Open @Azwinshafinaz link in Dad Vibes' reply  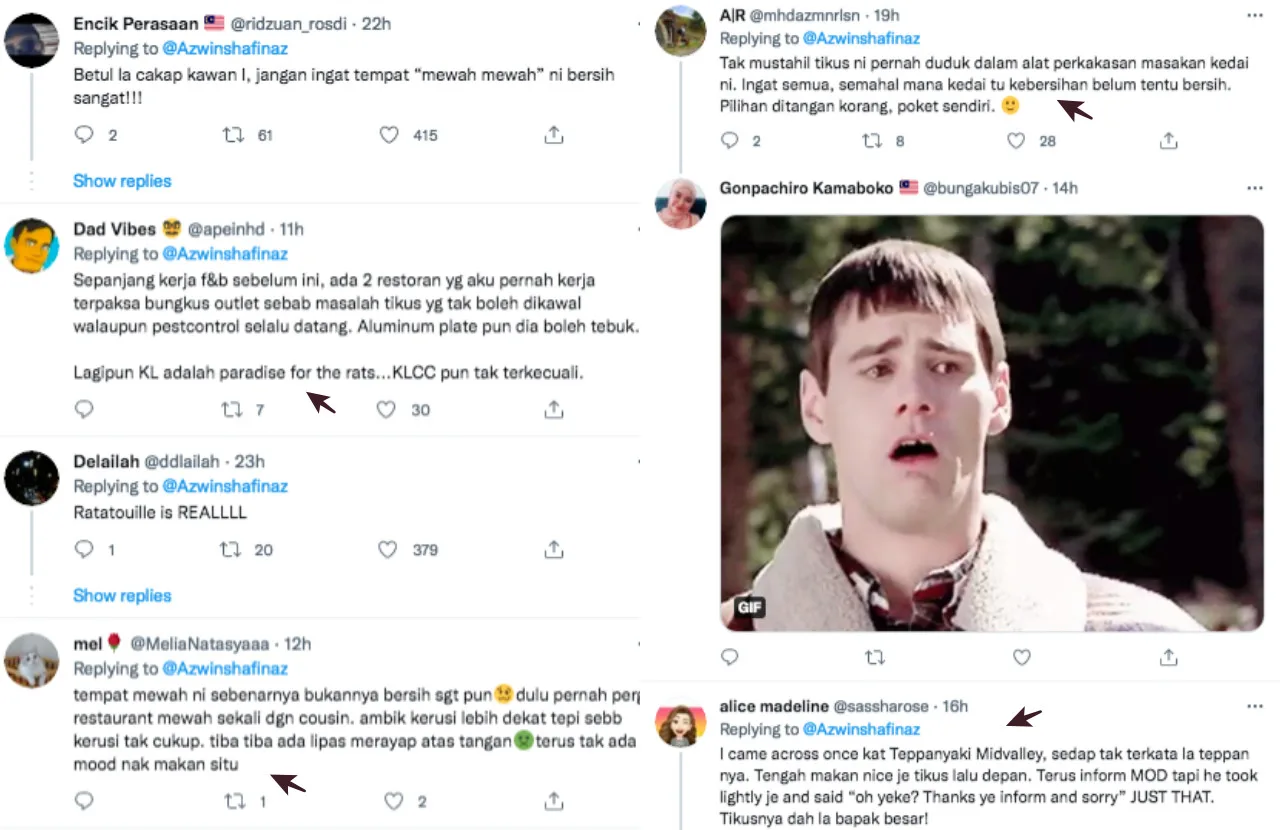(225, 254)
